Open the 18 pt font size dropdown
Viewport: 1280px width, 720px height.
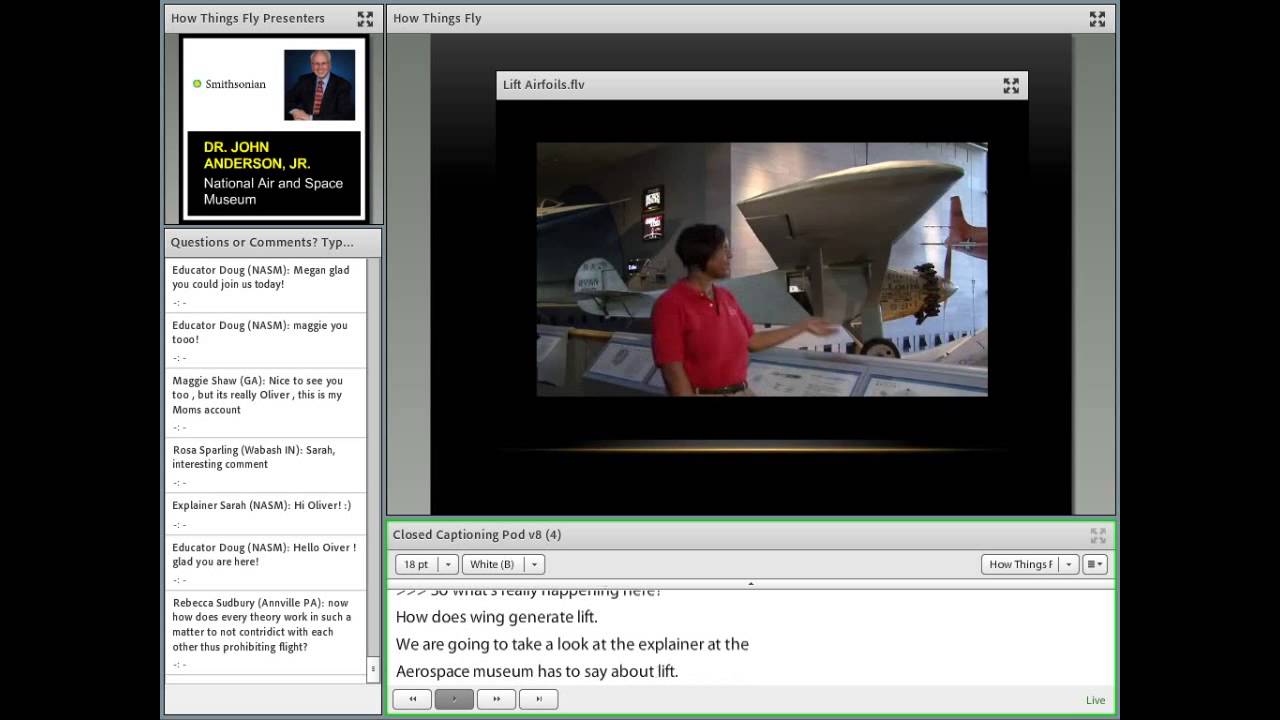426,564
